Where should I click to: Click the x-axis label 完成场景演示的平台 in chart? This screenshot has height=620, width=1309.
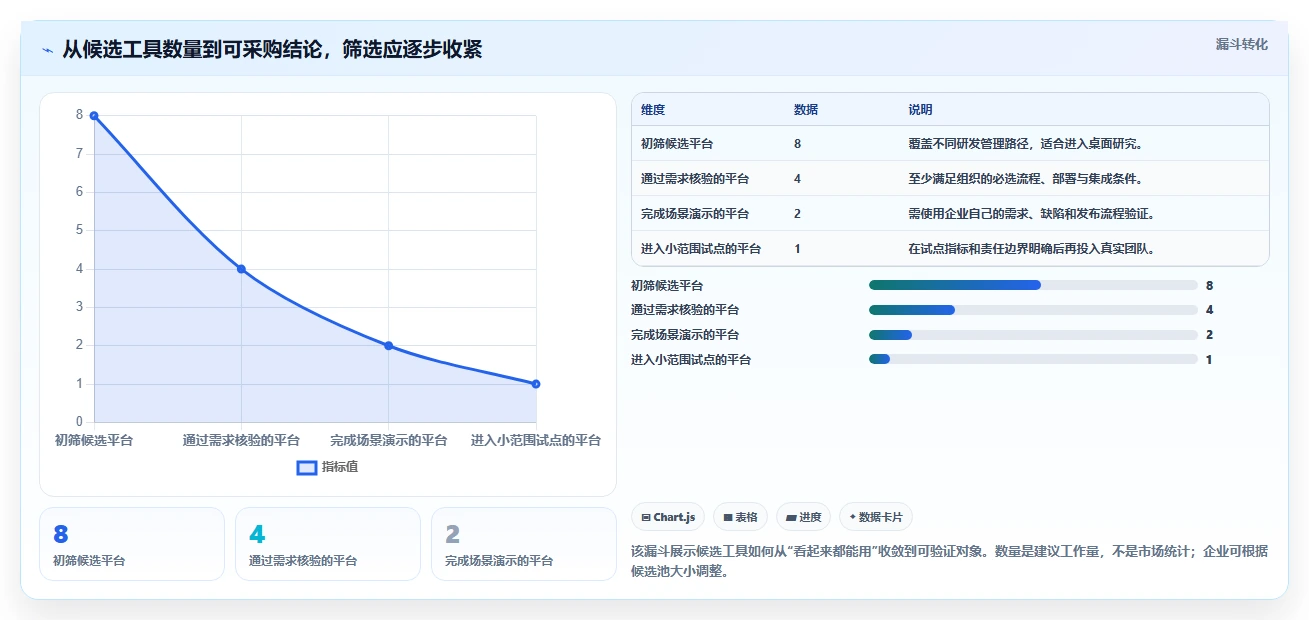389,440
